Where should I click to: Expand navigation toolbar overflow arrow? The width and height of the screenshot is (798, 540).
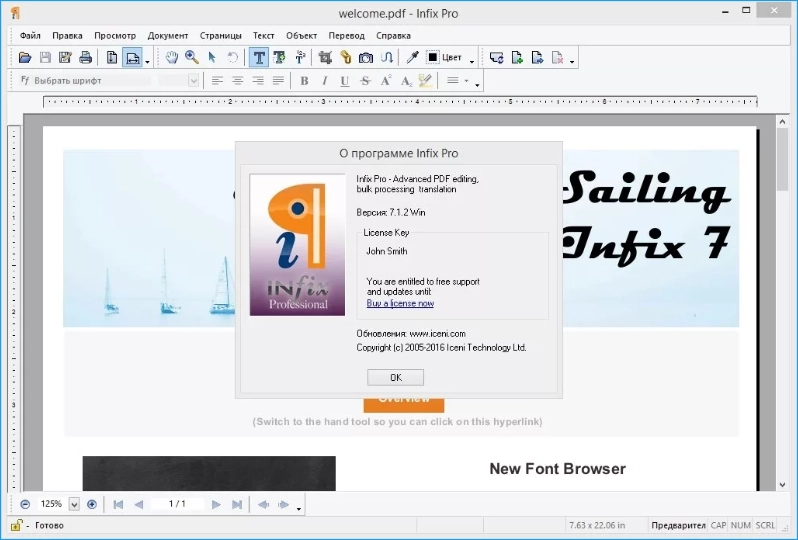[x=299, y=508]
